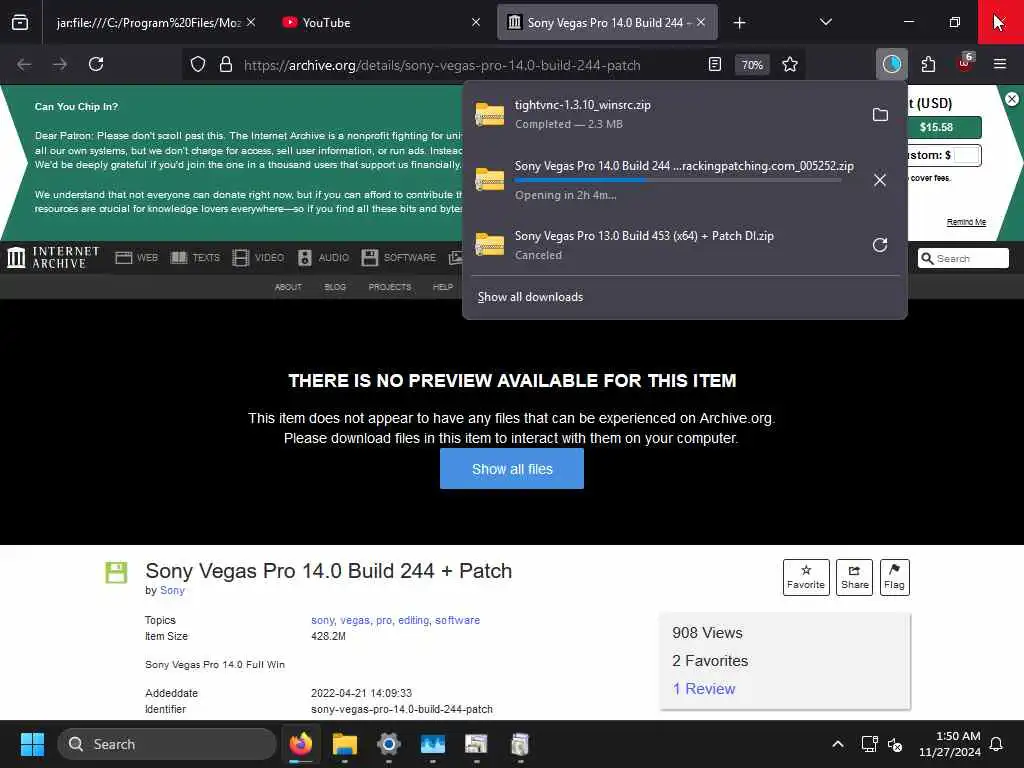This screenshot has width=1024, height=768.
Task: Open containing folder for tightvnc zip
Action: pos(880,115)
